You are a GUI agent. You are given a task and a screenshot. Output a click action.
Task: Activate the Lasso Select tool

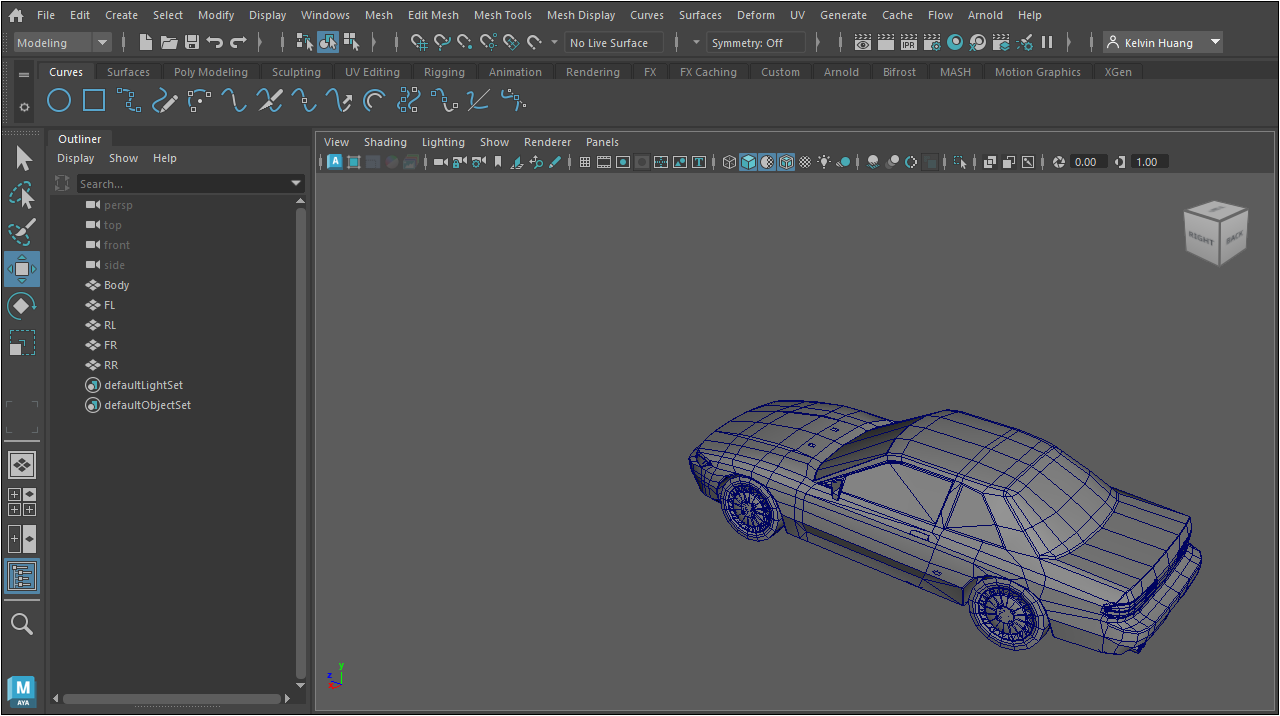[22, 195]
